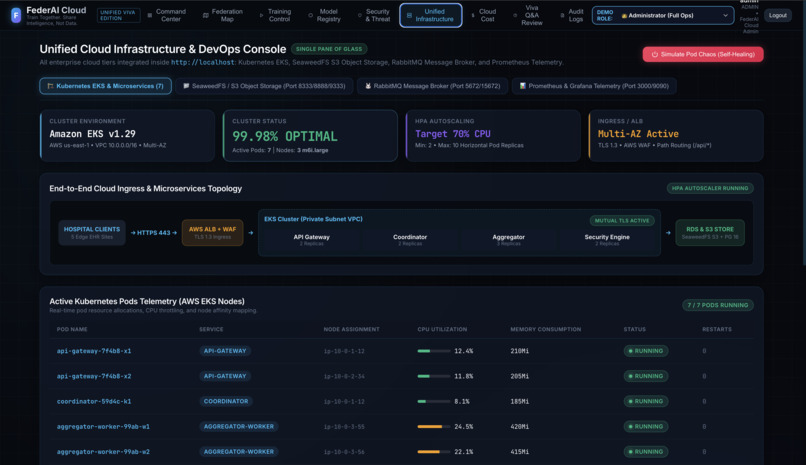Switch to Training Control

(x=276, y=15)
